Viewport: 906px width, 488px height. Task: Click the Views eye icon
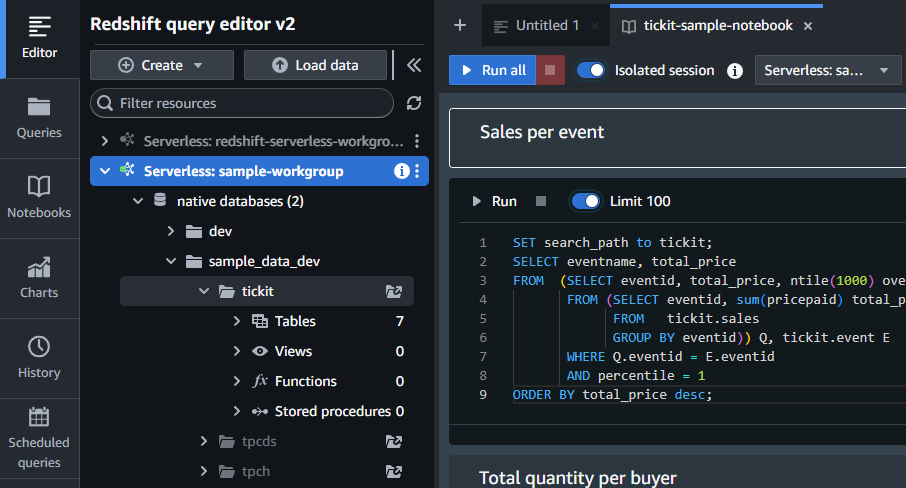[260, 351]
